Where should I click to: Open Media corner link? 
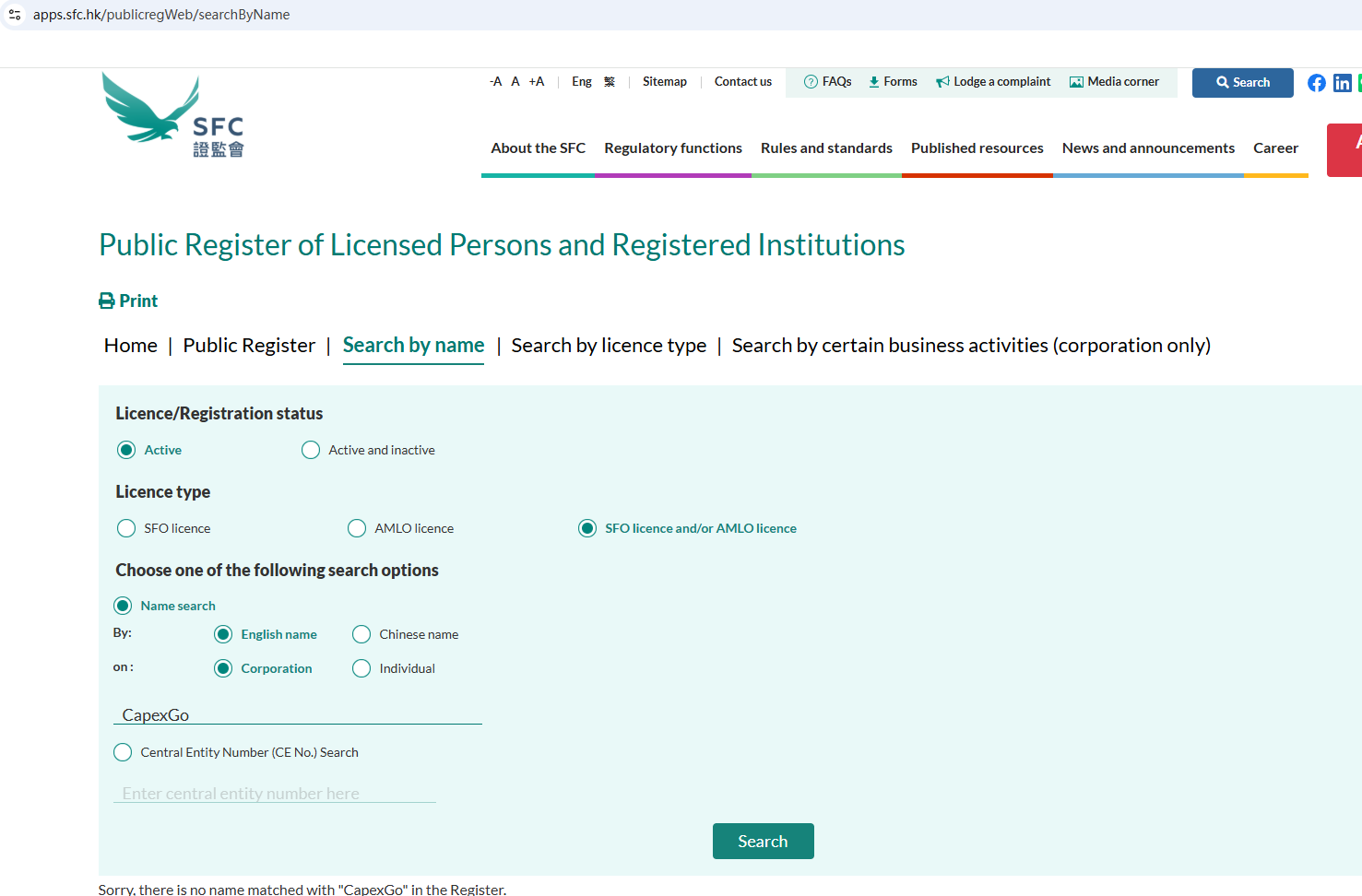click(x=1113, y=82)
